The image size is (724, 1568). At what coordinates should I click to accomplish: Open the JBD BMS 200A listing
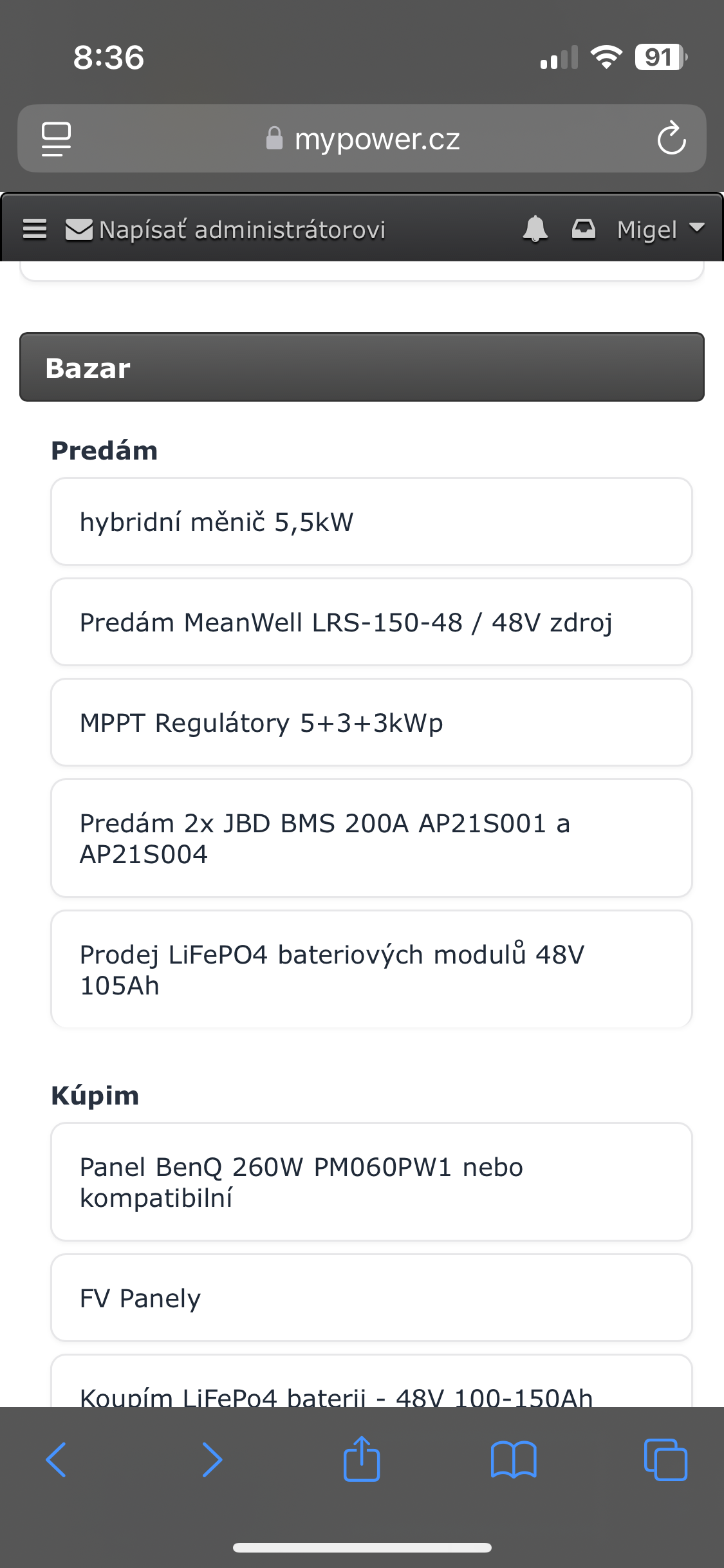[x=371, y=838]
